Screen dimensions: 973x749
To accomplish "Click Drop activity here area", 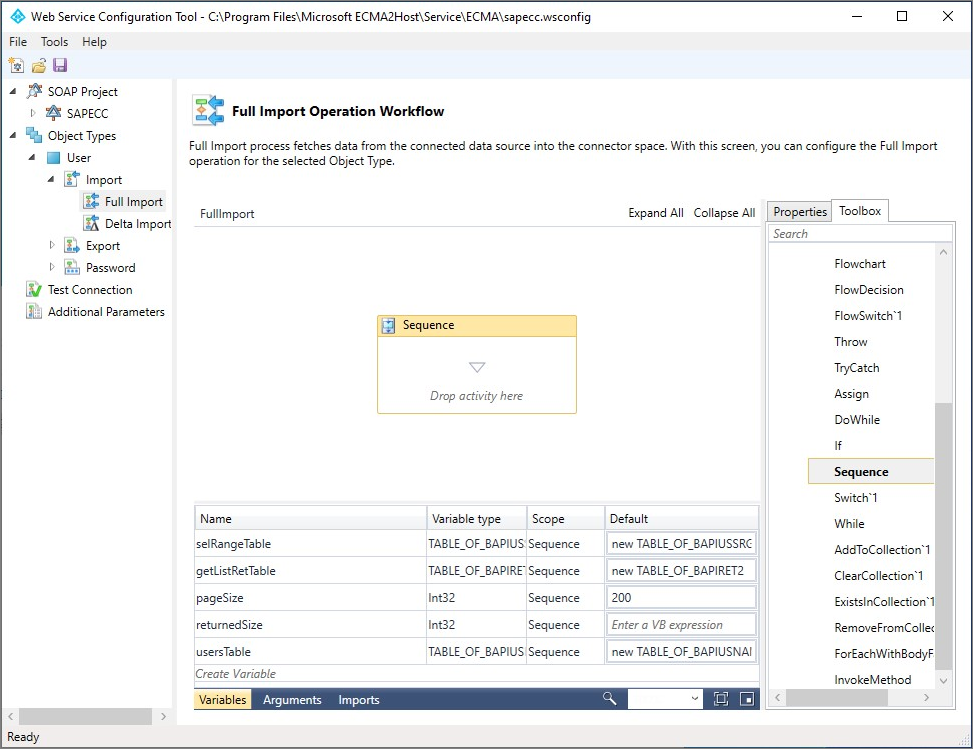I will tap(477, 395).
